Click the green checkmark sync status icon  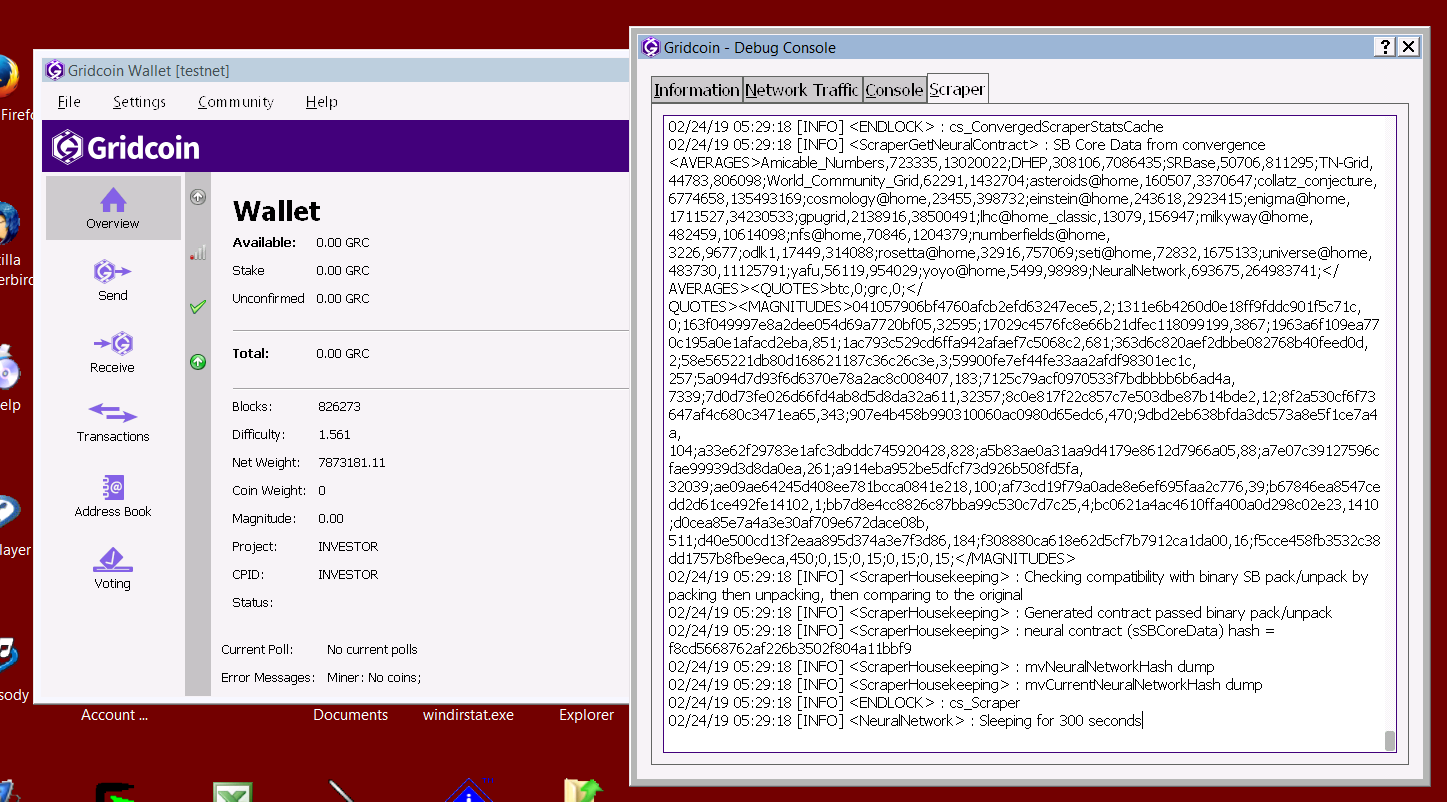(198, 307)
